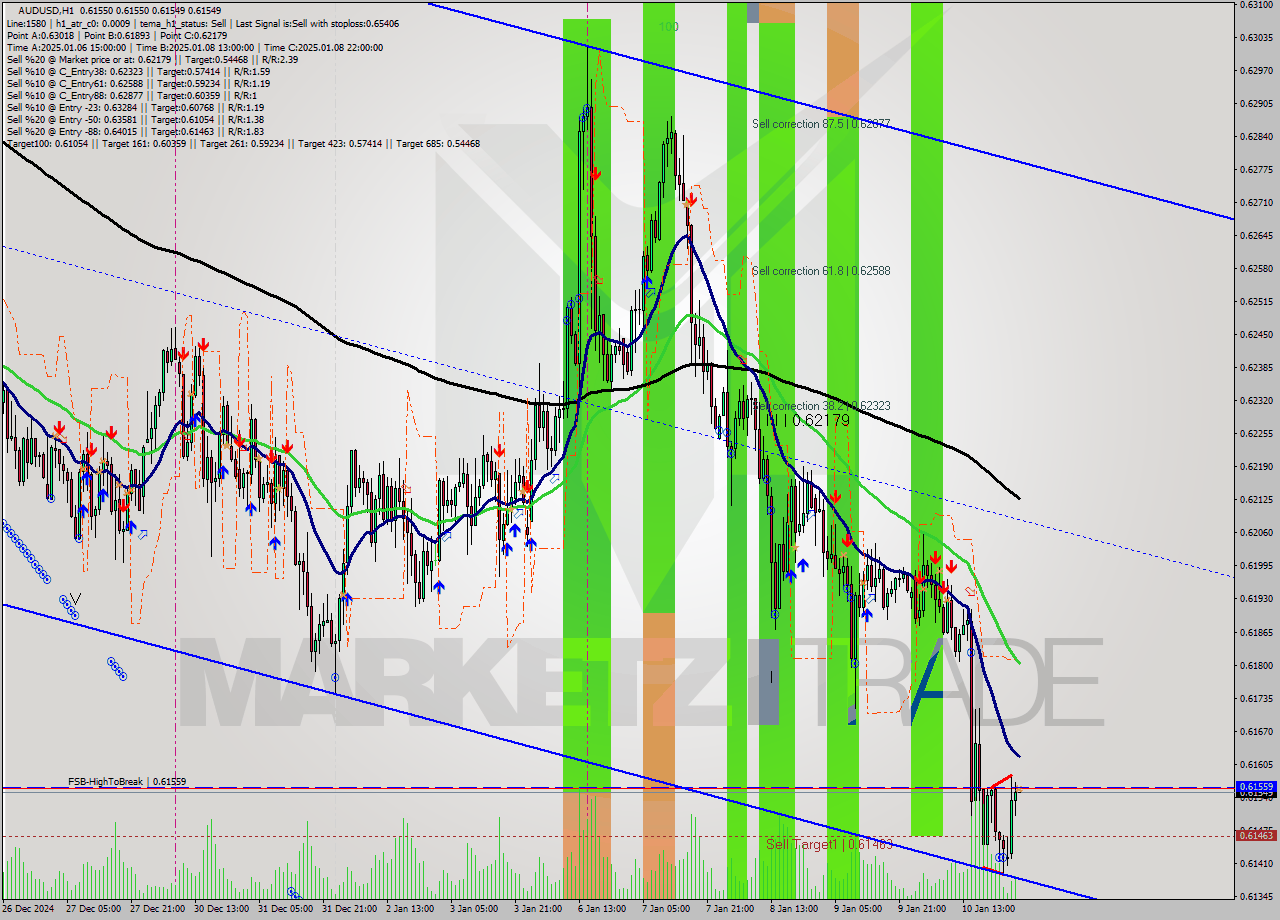This screenshot has width=1280, height=920.
Task: Click 0.61670 on the price scale
Action: point(1256,731)
